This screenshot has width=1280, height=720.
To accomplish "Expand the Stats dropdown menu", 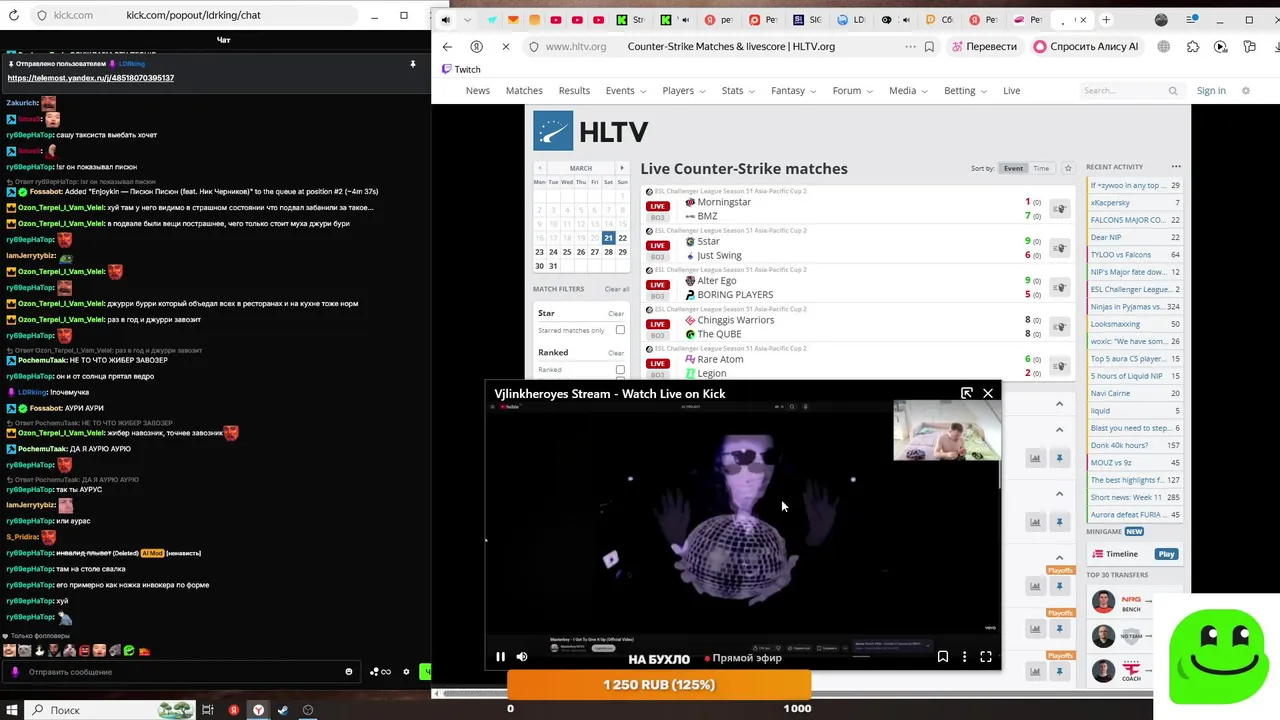I will (739, 90).
